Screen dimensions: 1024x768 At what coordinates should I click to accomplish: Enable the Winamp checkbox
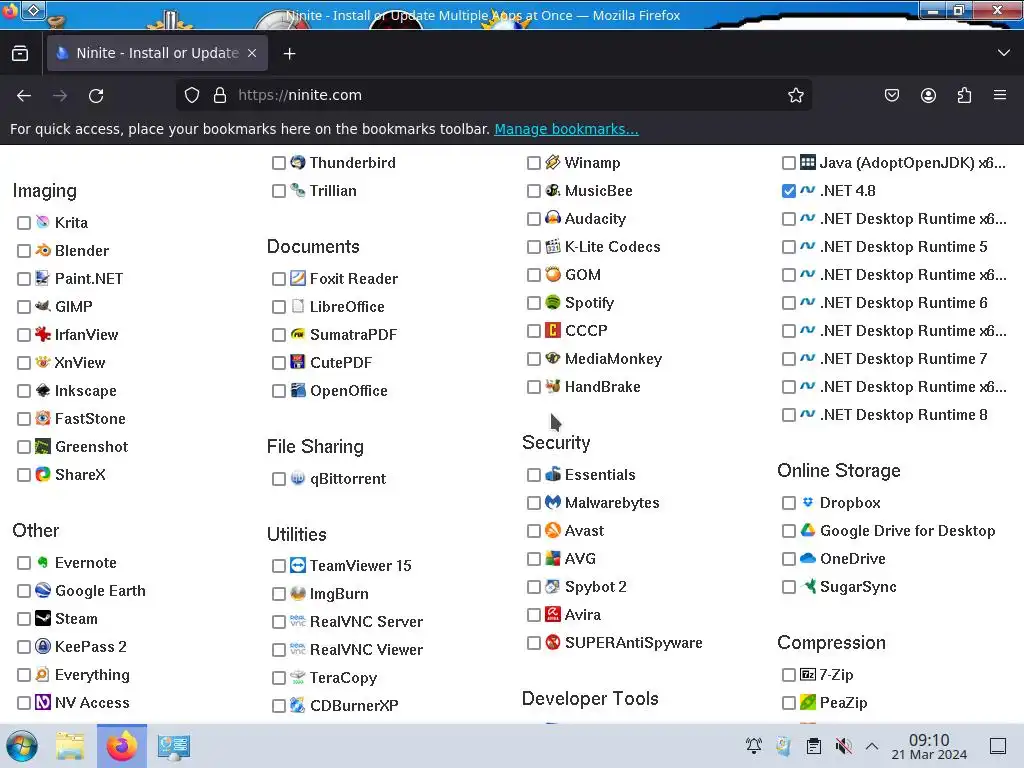point(534,163)
